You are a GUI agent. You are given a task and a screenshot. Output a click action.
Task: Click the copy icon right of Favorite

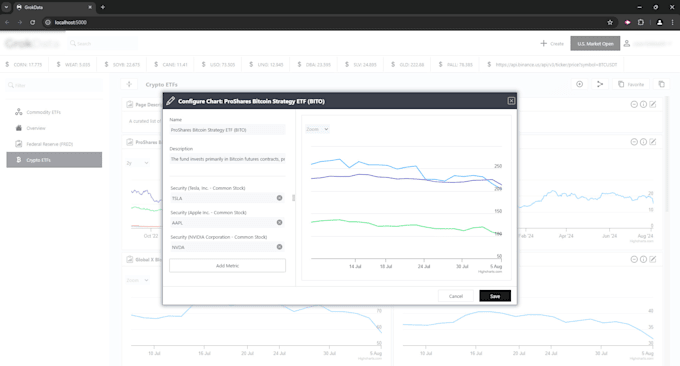coord(661,84)
